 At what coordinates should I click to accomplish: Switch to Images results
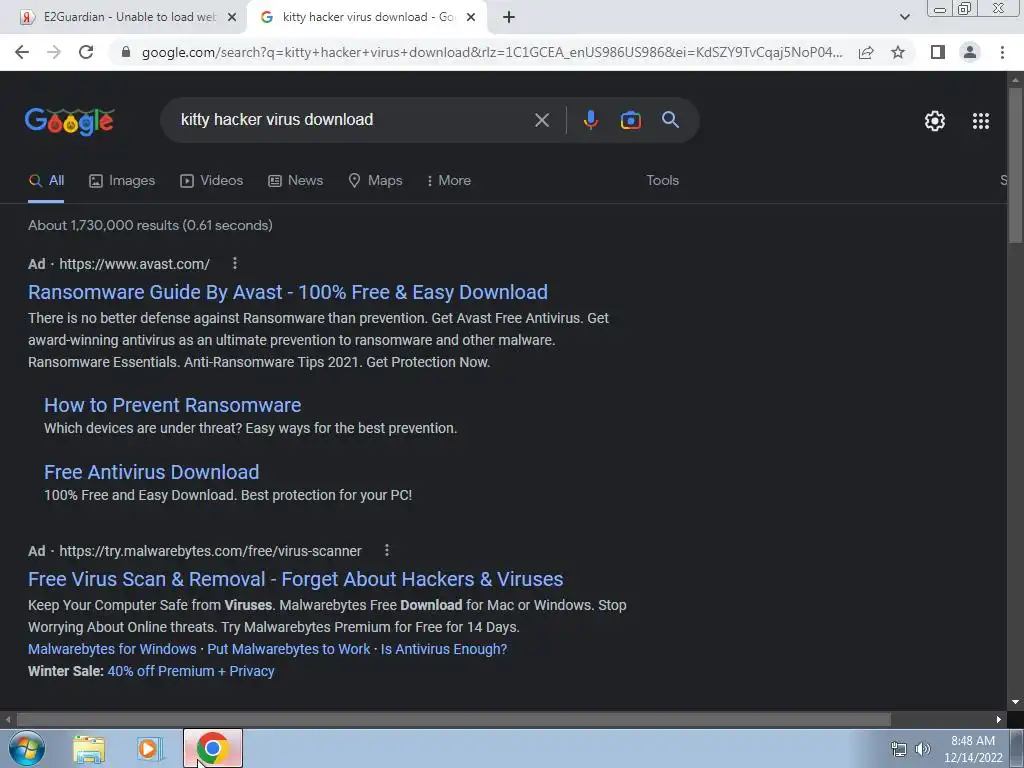click(121, 181)
